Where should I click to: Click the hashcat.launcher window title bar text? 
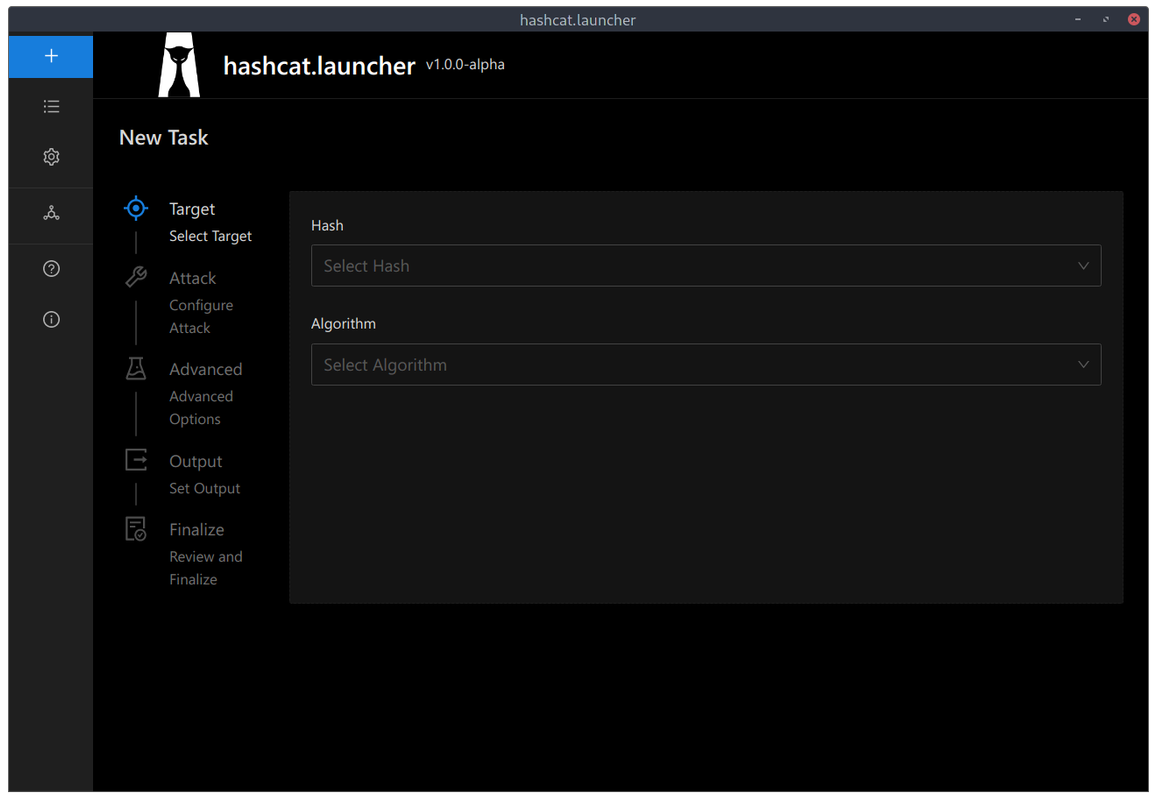(577, 20)
